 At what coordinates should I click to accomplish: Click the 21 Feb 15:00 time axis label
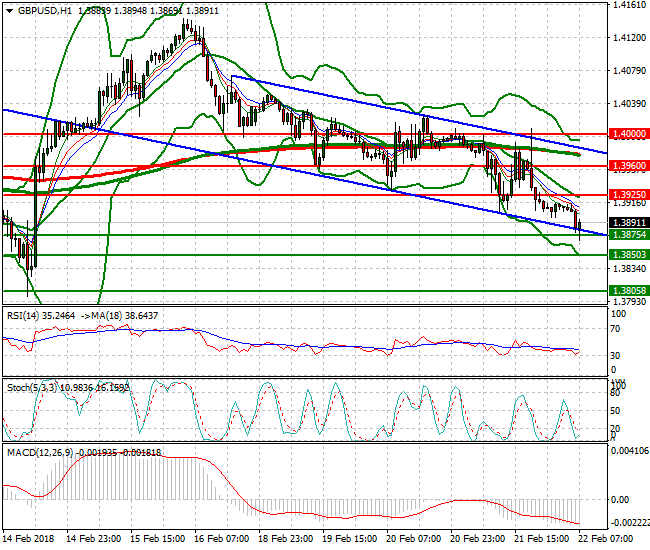(541, 539)
